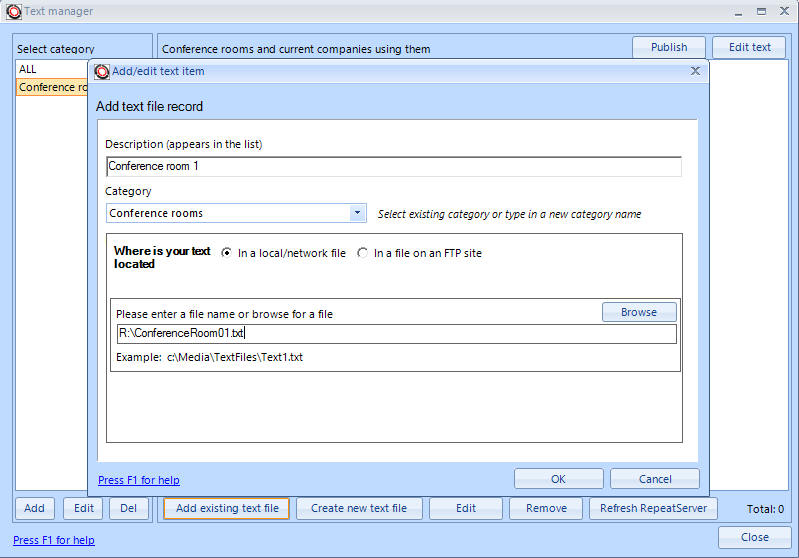
Task: Click the Remove button
Action: click(x=546, y=508)
